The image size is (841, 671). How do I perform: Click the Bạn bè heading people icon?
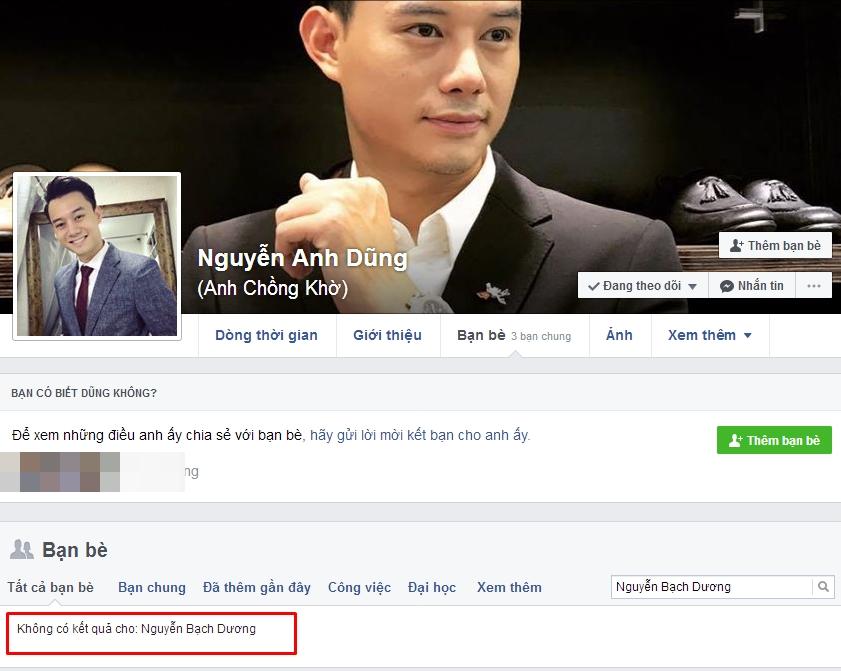coord(21,549)
